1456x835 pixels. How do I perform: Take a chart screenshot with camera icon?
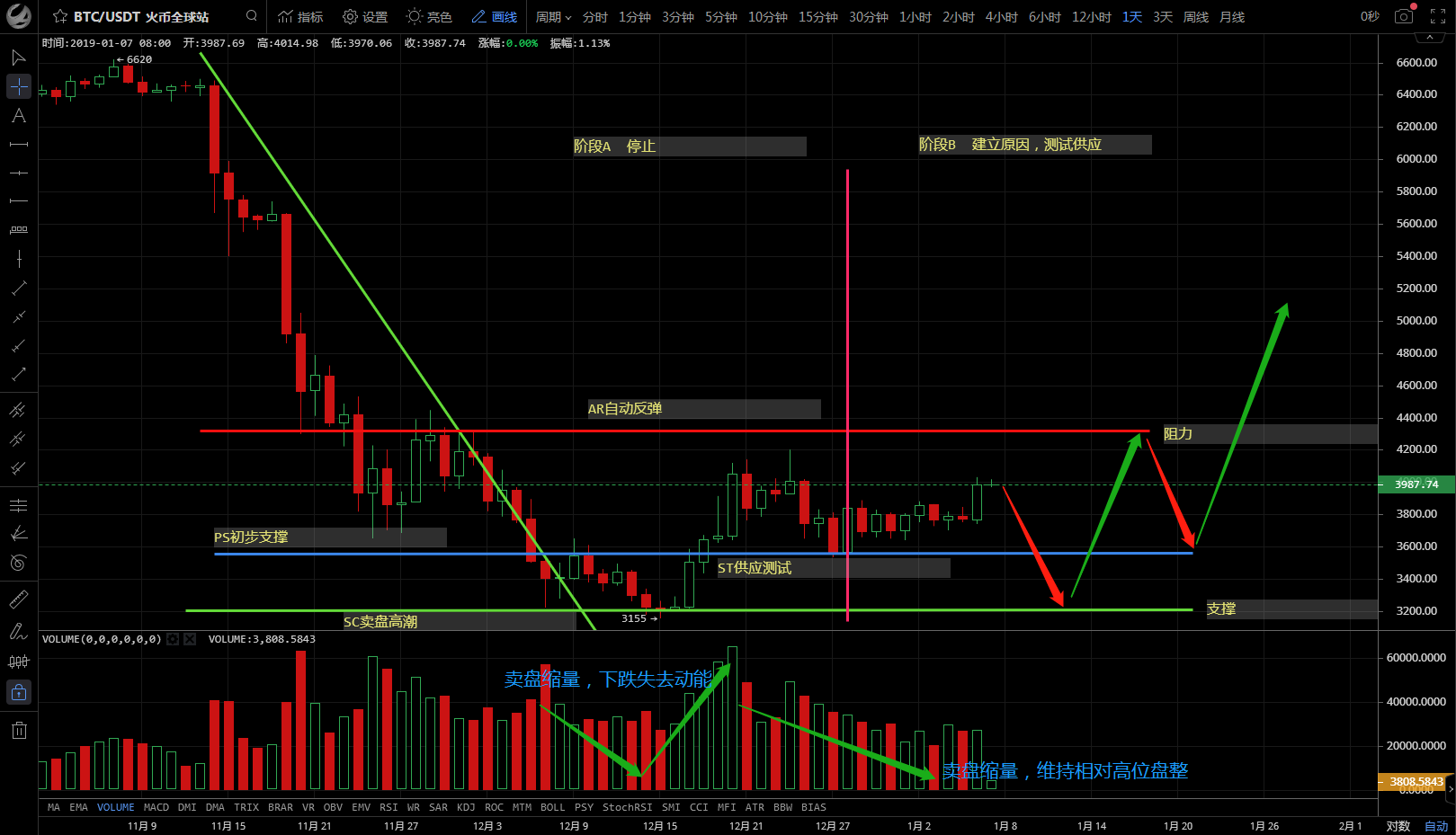(1403, 16)
